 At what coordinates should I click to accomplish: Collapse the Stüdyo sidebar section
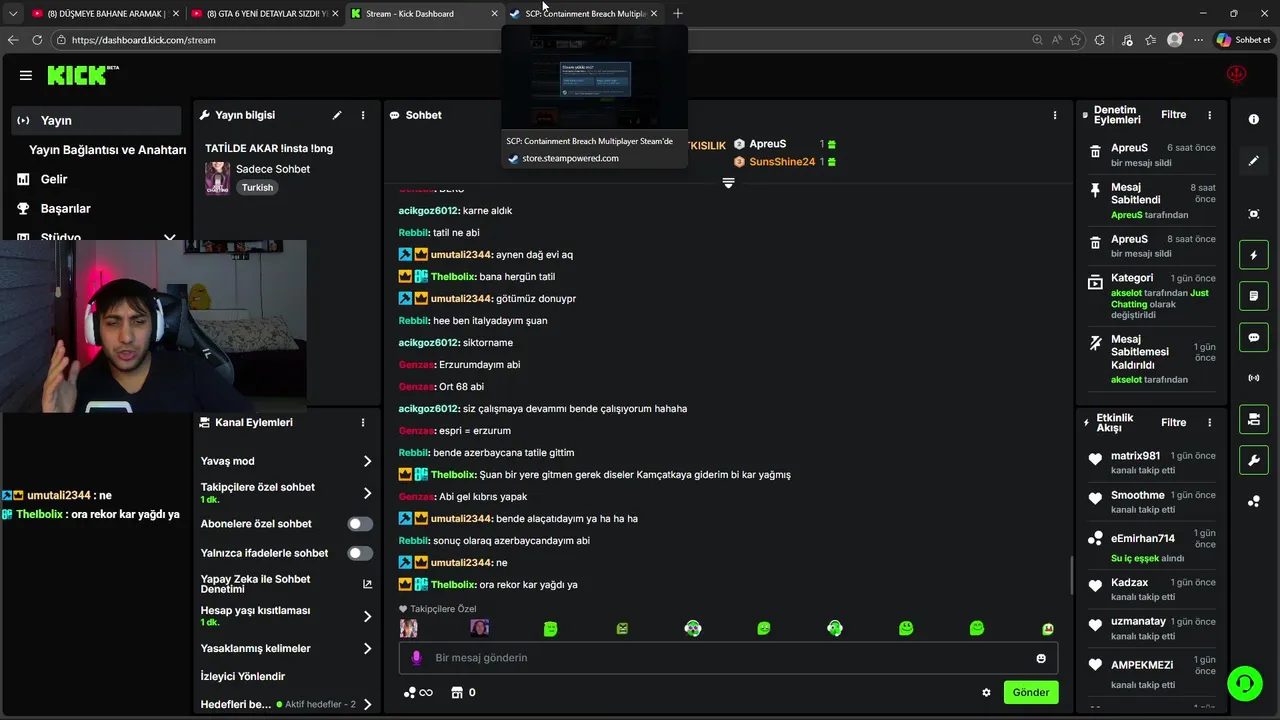click(169, 238)
